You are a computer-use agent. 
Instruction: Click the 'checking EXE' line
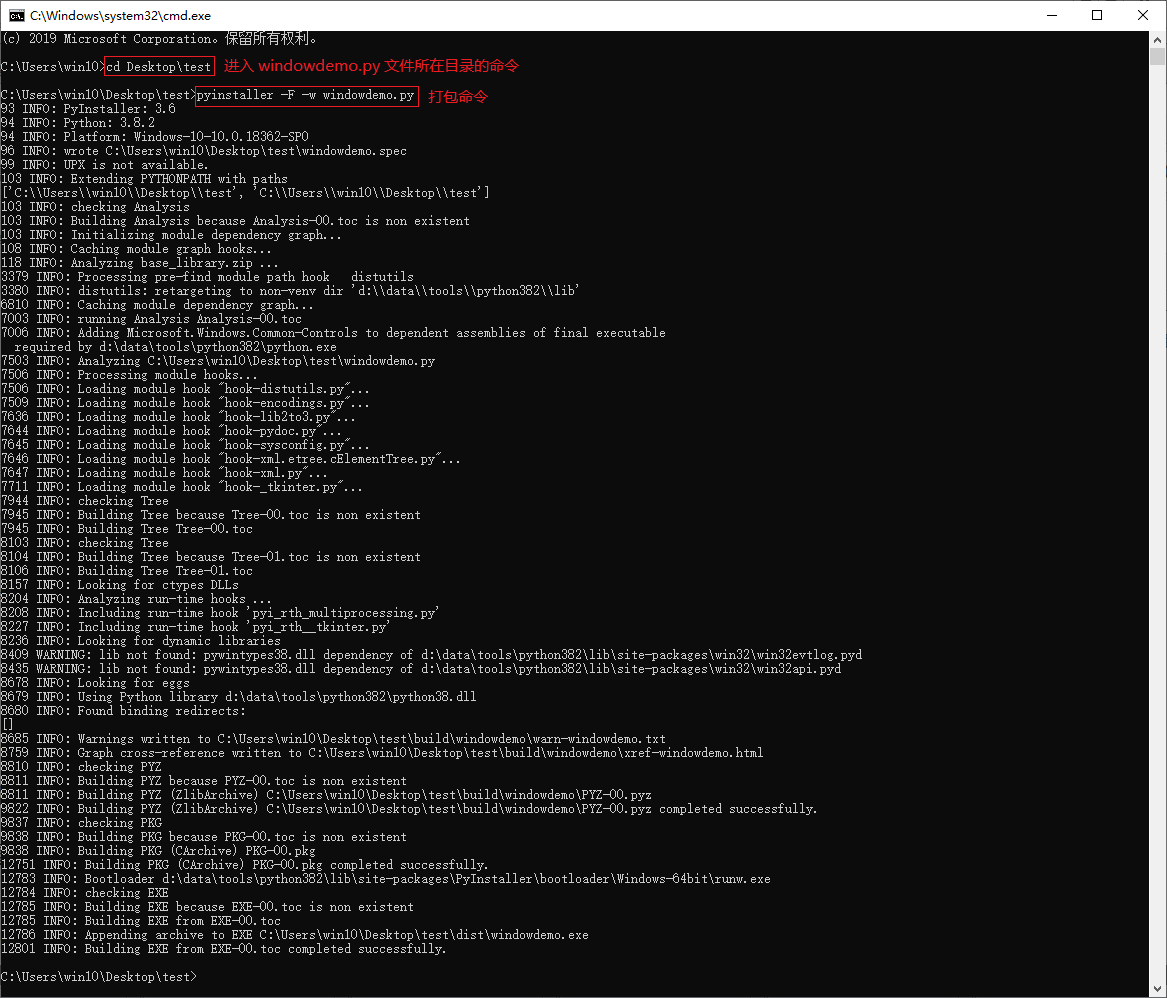click(x=85, y=893)
